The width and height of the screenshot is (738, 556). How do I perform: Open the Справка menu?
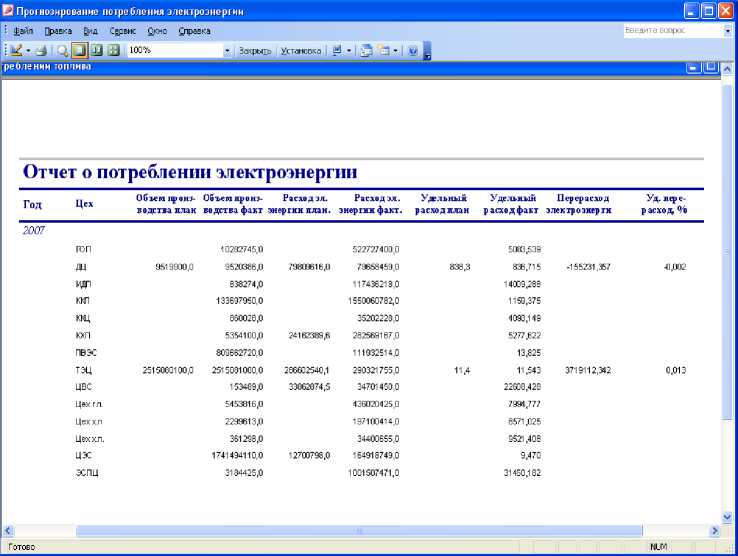pyautogui.click(x=194, y=31)
